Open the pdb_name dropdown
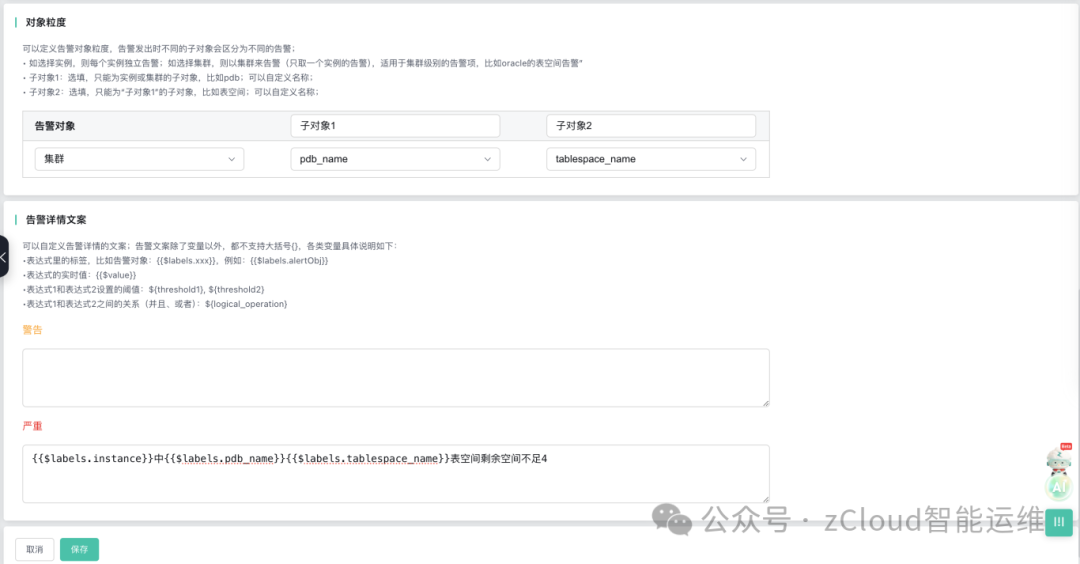 click(x=394, y=159)
